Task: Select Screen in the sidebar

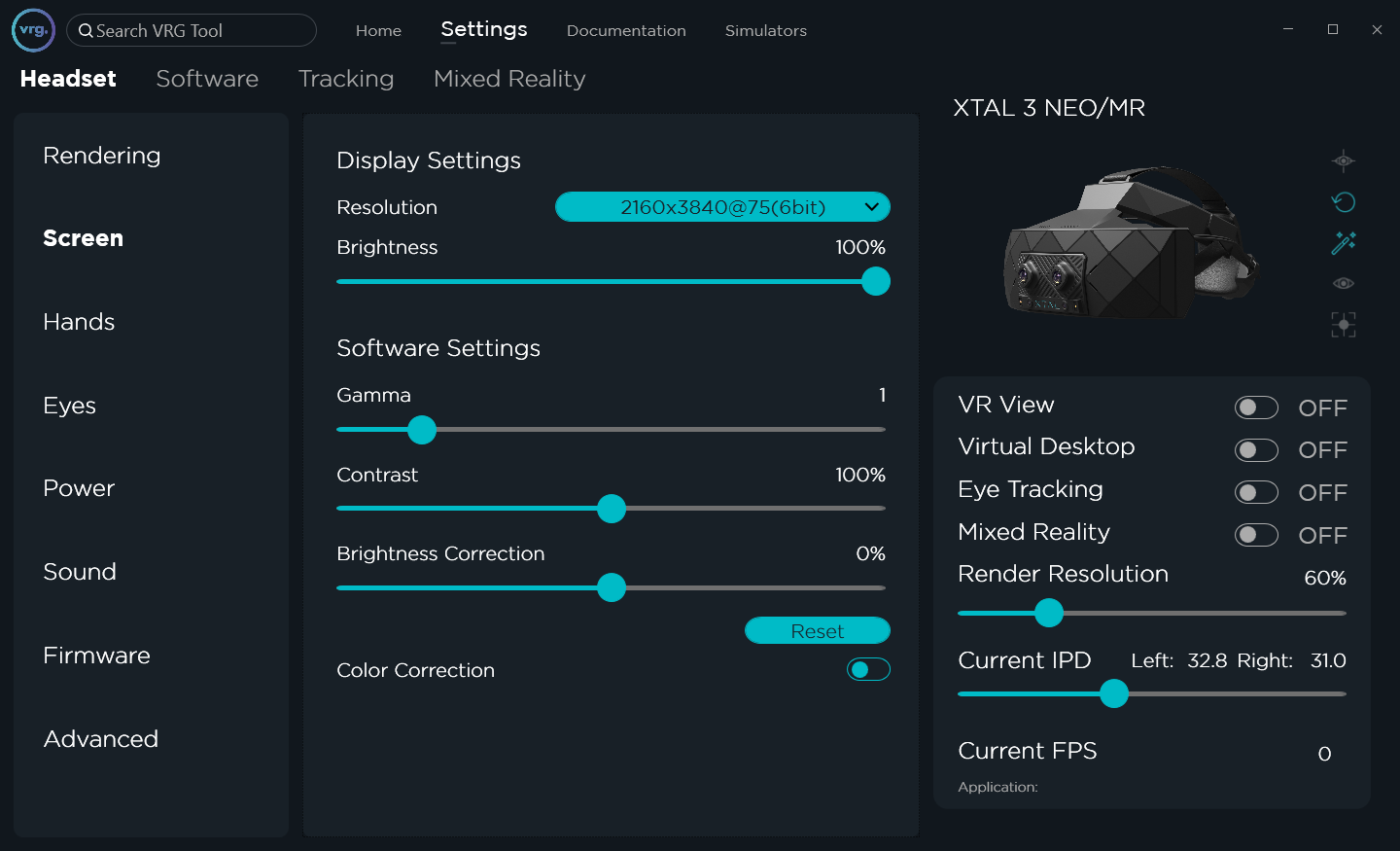Action: [x=83, y=238]
